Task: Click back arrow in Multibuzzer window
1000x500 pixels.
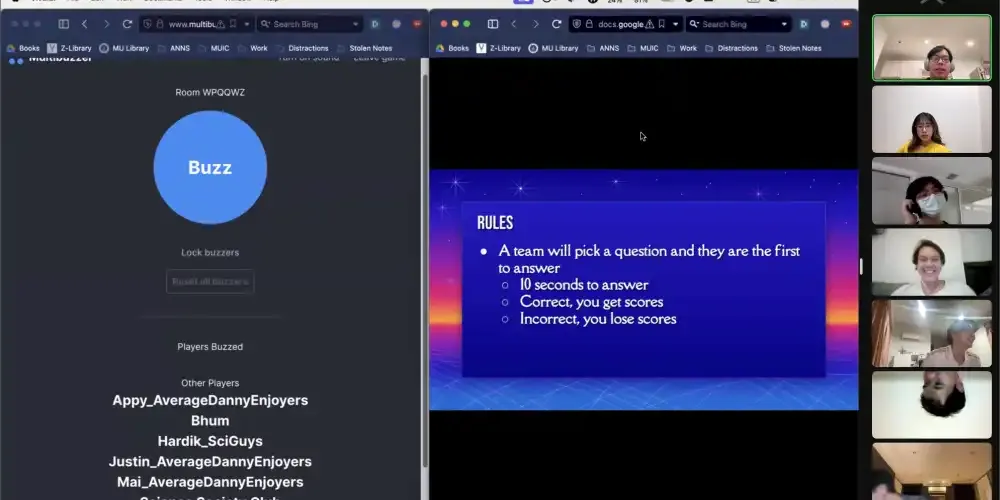Action: click(x=84, y=24)
